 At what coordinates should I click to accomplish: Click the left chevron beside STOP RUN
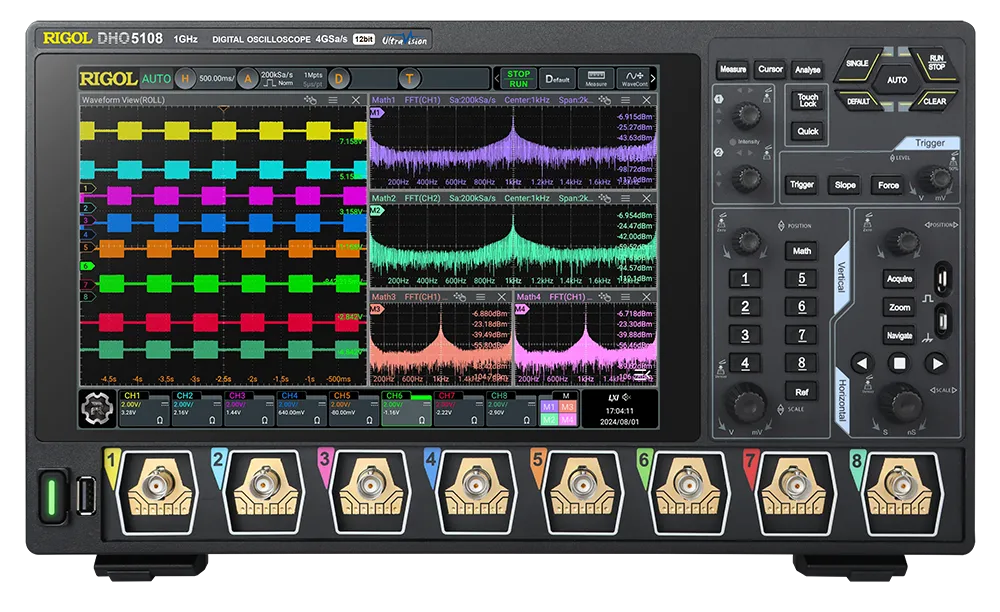pos(497,79)
